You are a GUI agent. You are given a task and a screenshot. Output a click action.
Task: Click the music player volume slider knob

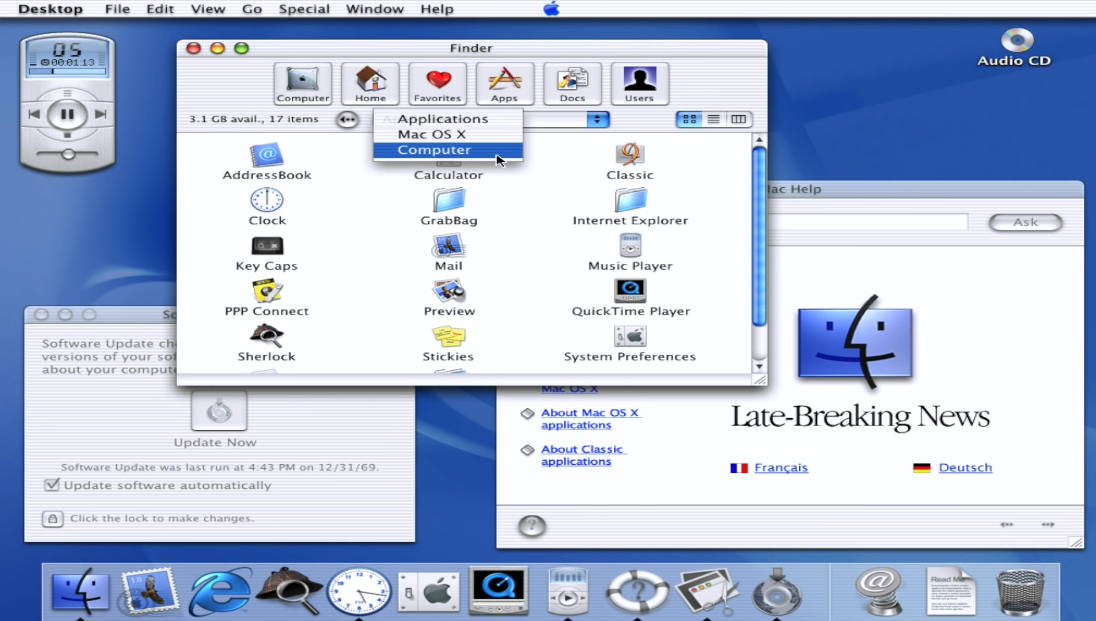tap(68, 153)
